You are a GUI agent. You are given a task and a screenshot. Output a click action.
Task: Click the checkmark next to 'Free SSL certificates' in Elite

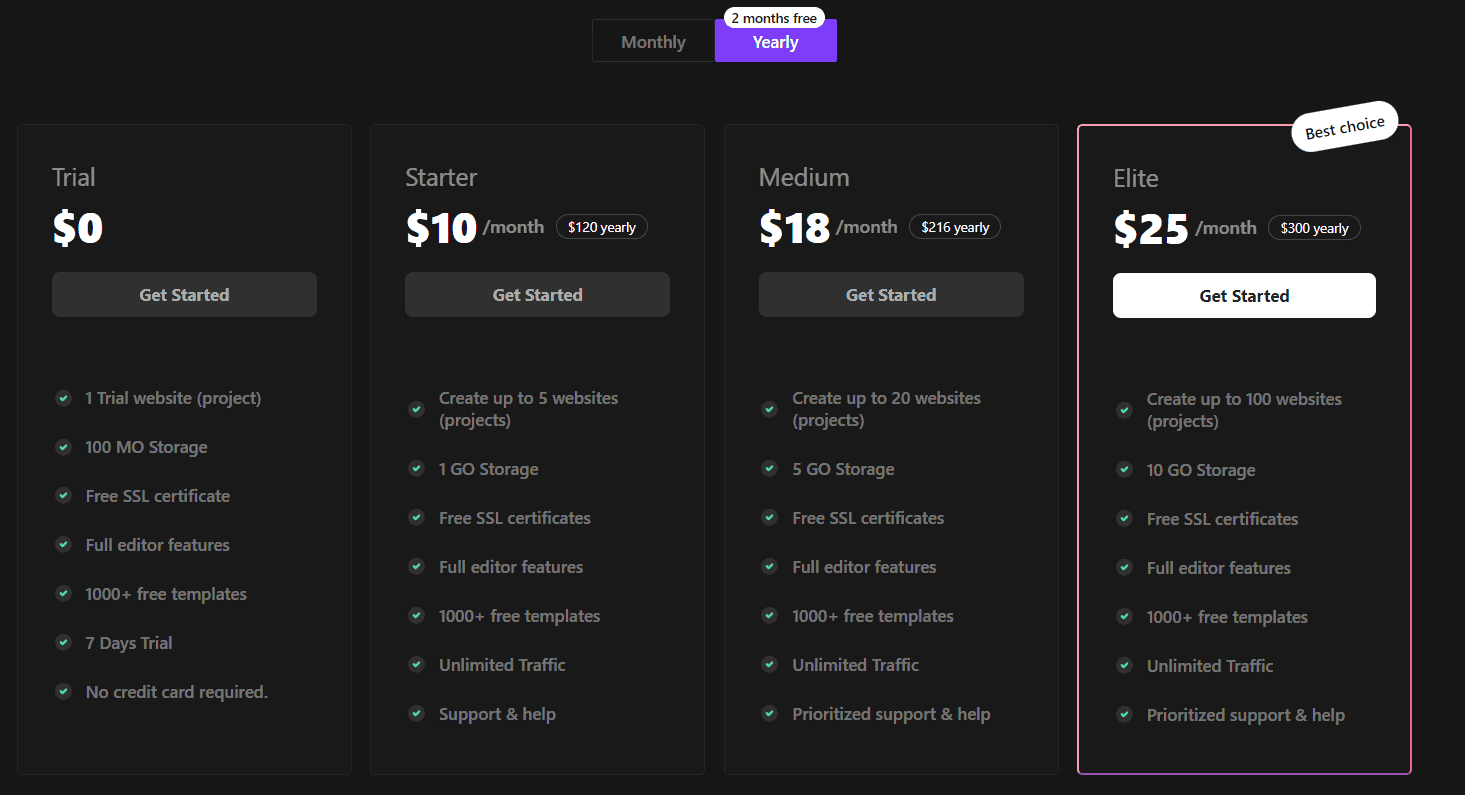tap(1123, 519)
